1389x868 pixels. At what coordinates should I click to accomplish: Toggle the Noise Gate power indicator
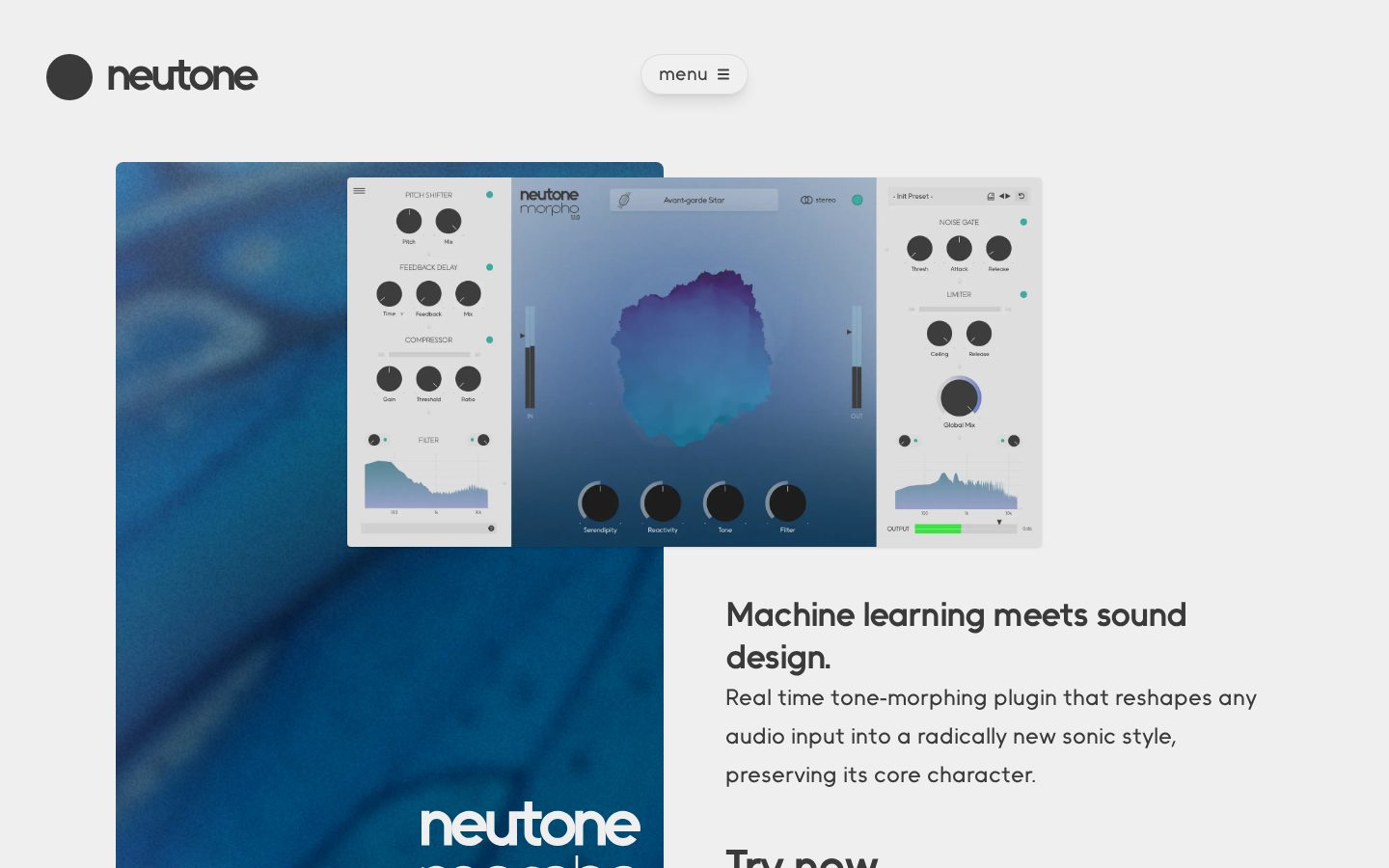click(x=1023, y=222)
